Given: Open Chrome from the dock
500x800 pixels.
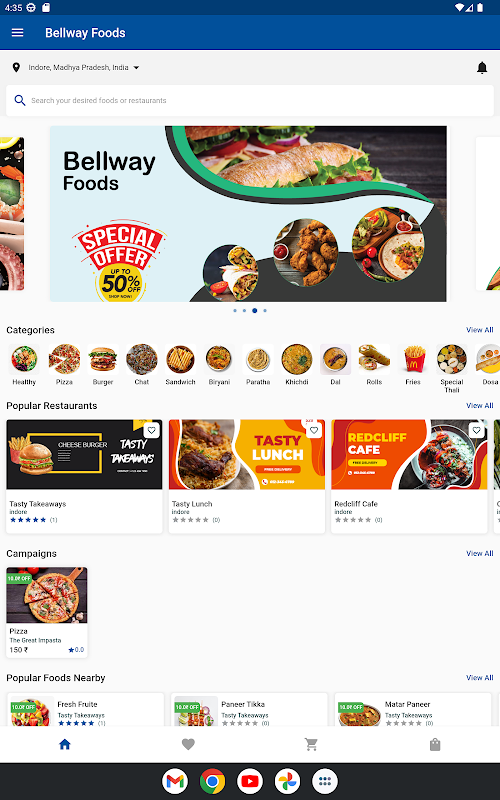Looking at the screenshot, I should coord(212,781).
